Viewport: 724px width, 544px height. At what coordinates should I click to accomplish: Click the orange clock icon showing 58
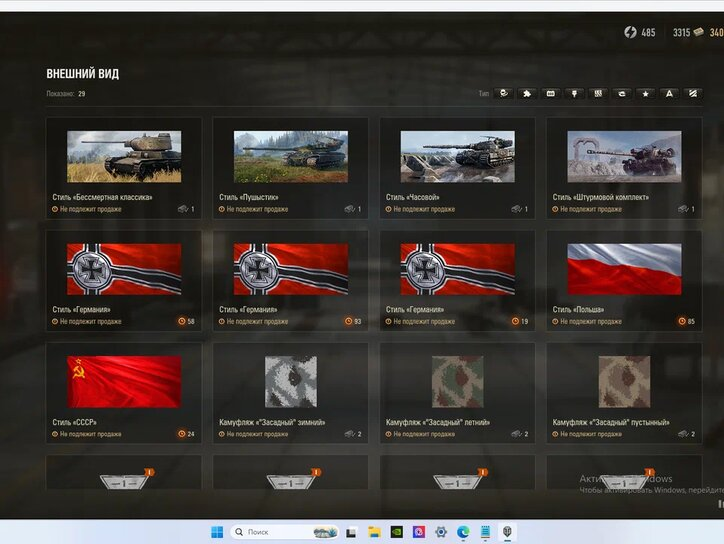(x=182, y=321)
